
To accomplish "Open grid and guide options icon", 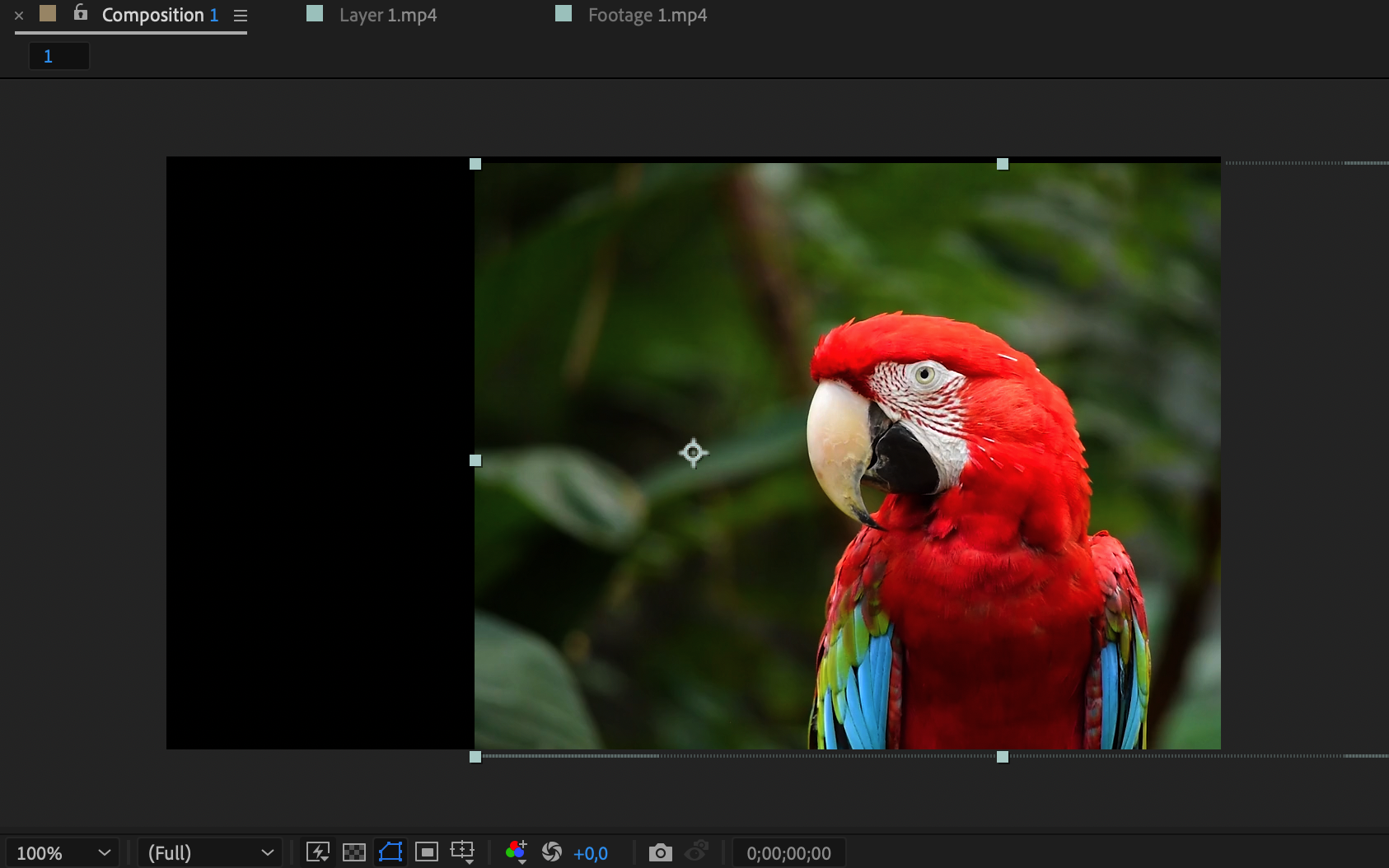I will [463, 852].
